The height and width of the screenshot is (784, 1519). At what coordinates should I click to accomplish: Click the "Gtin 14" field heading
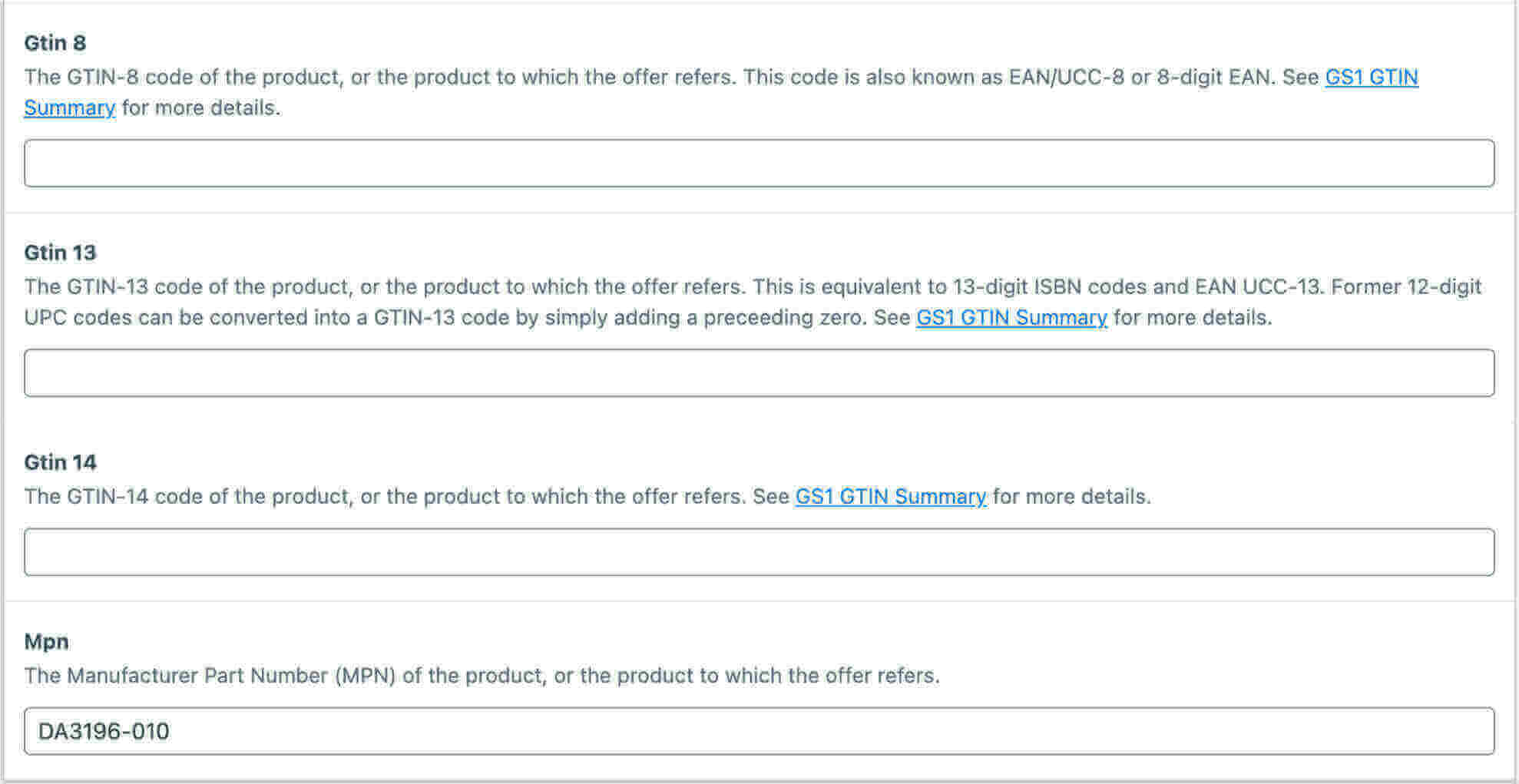60,462
